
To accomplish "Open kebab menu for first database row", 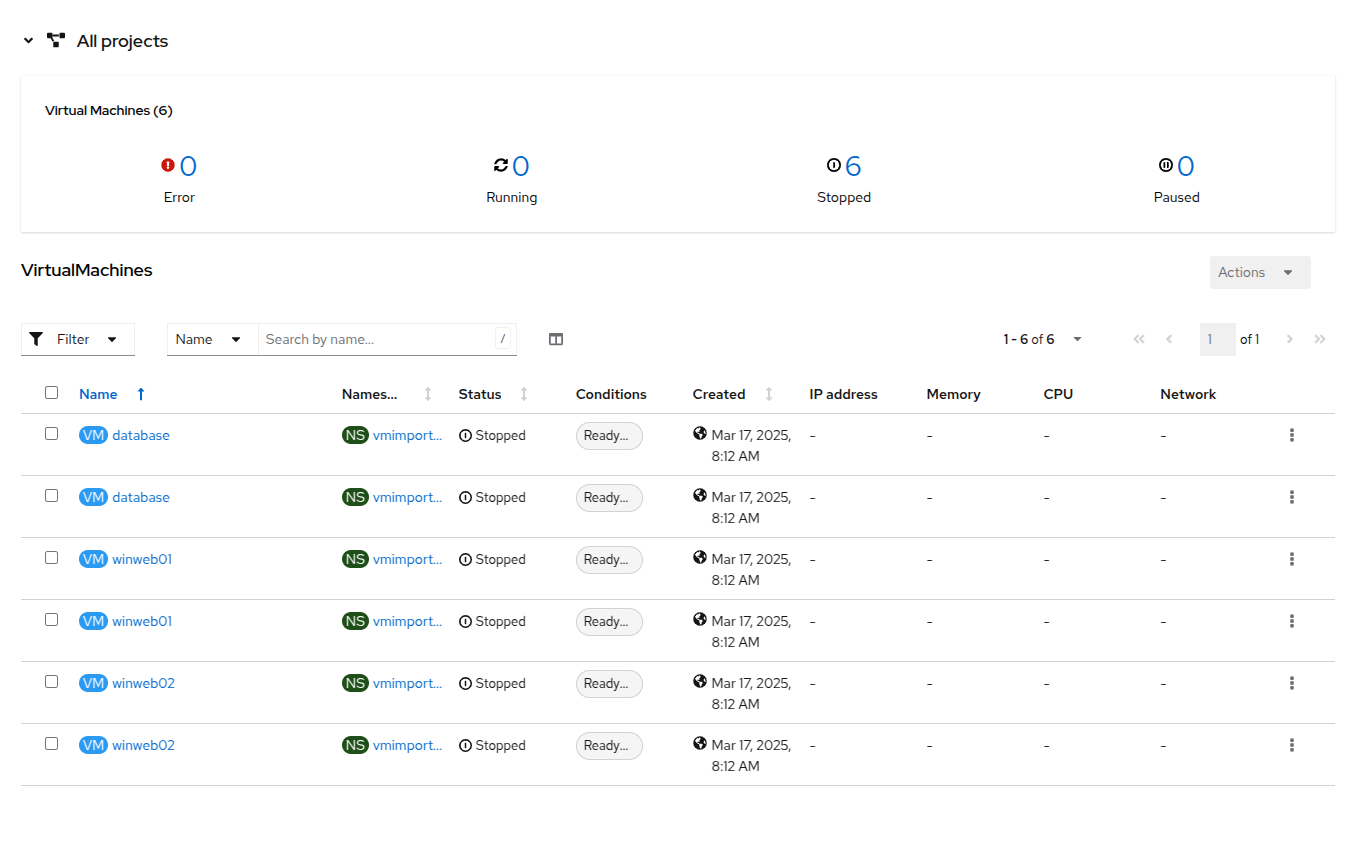I will click(x=1291, y=436).
